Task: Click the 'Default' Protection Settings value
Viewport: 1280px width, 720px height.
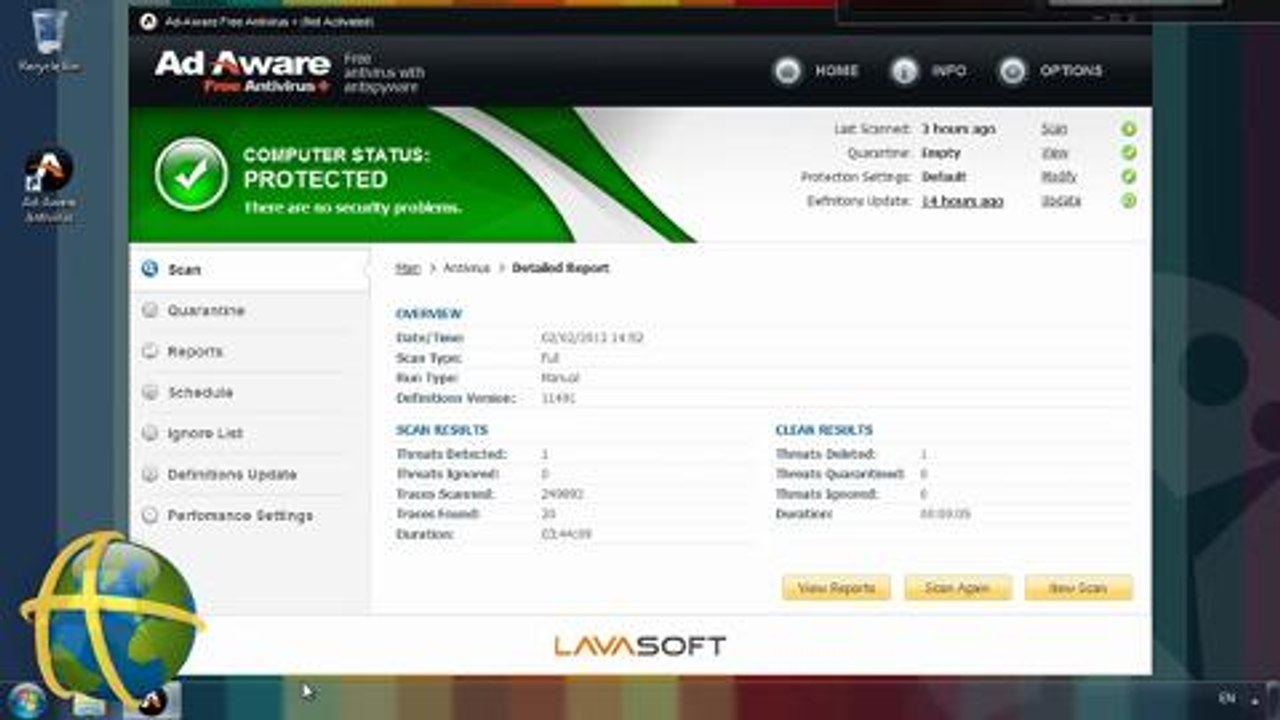Action: (944, 177)
